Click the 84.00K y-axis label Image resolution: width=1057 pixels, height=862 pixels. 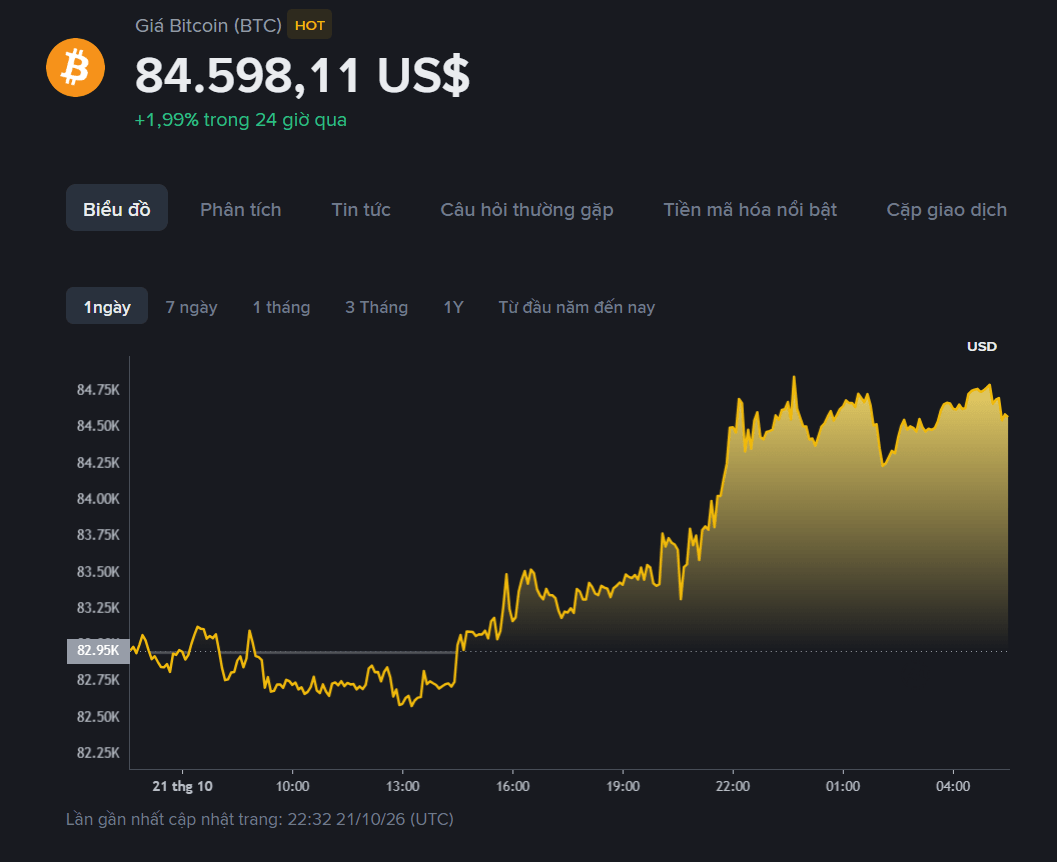click(98, 499)
